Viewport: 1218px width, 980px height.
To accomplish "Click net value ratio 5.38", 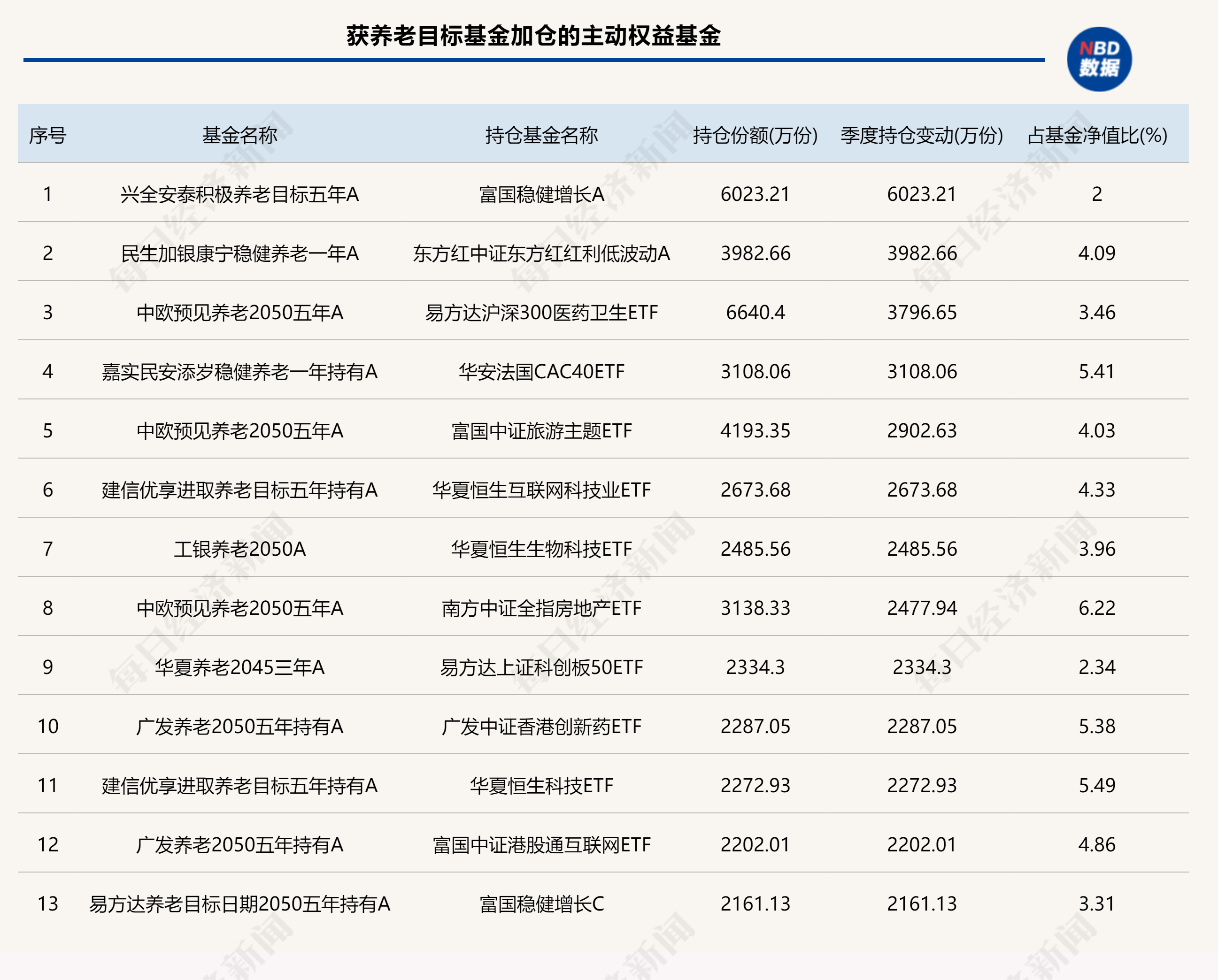I will (1097, 727).
